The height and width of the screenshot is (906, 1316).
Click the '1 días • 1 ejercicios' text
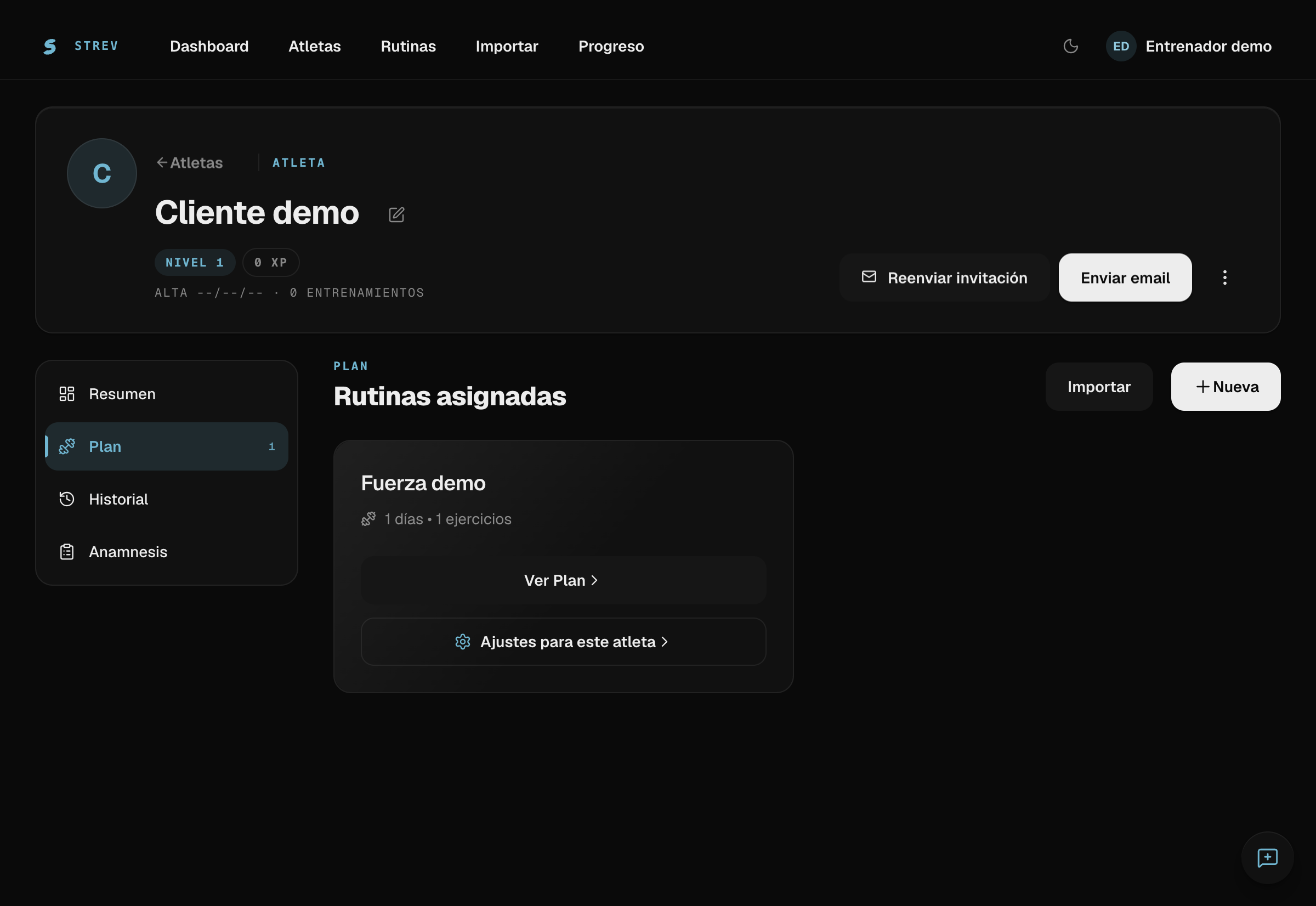448,519
